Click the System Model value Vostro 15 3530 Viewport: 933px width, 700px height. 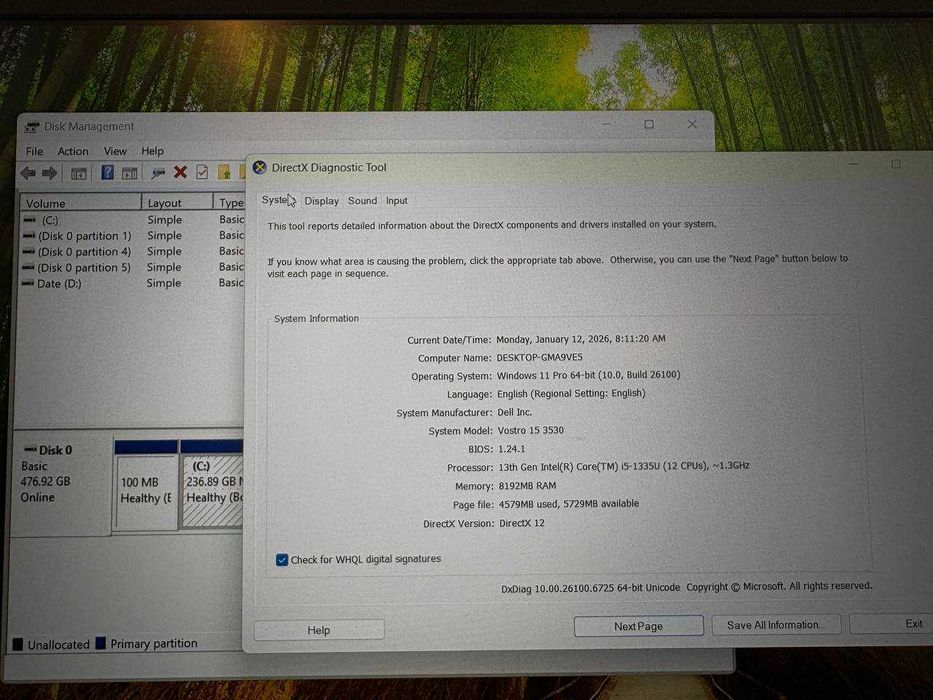530,430
